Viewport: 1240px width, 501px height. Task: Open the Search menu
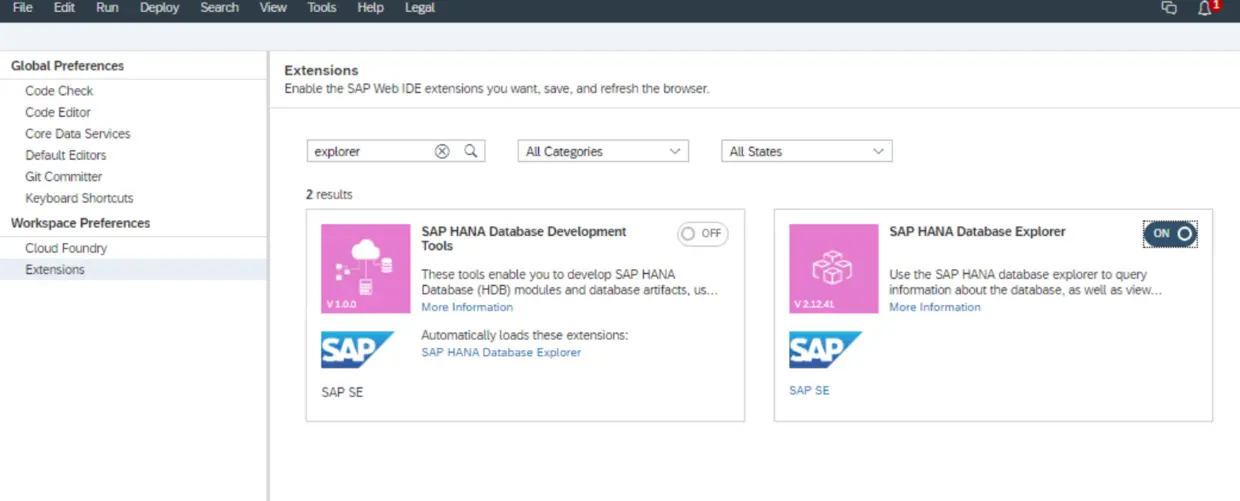(x=219, y=8)
